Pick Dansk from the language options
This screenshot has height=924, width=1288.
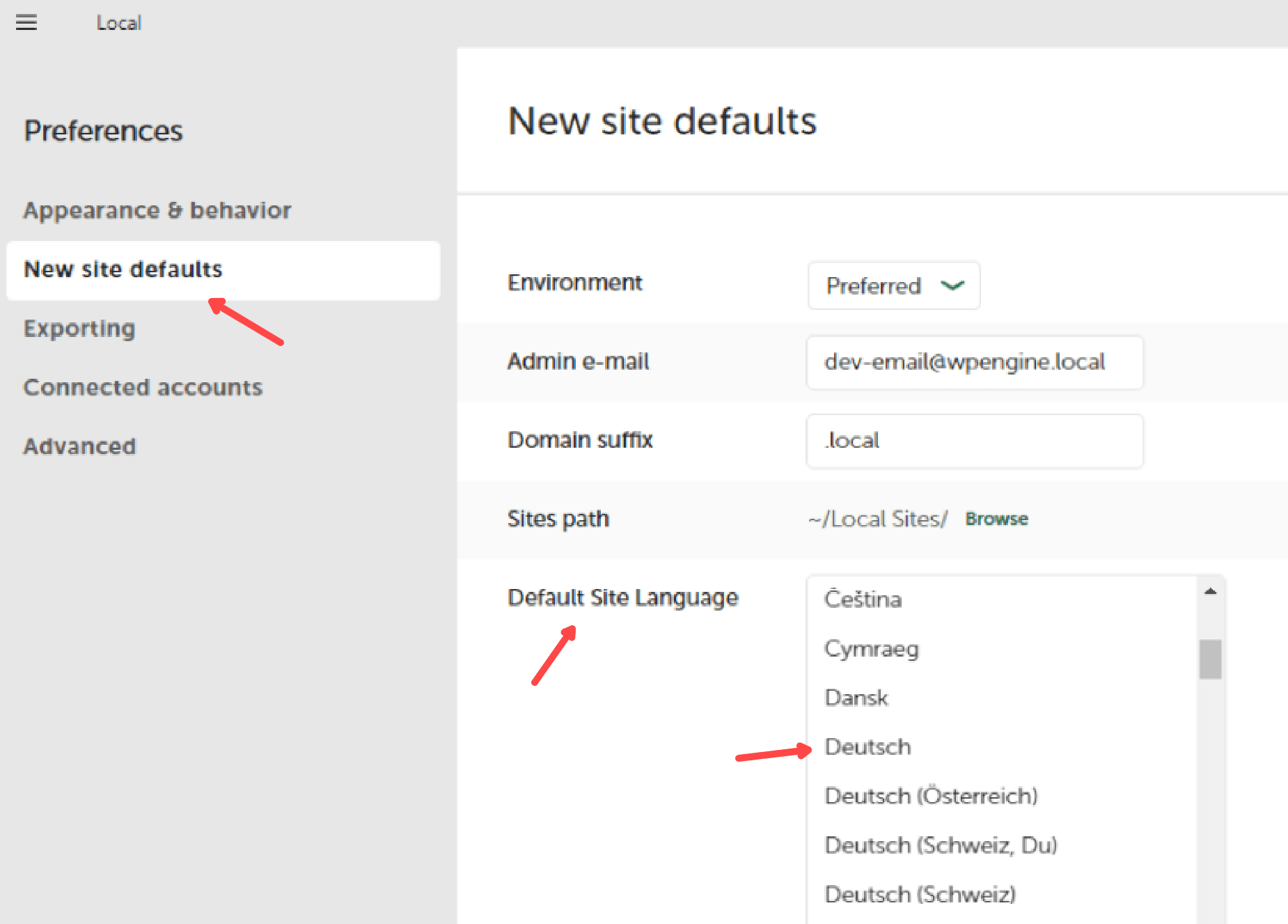[x=856, y=698]
